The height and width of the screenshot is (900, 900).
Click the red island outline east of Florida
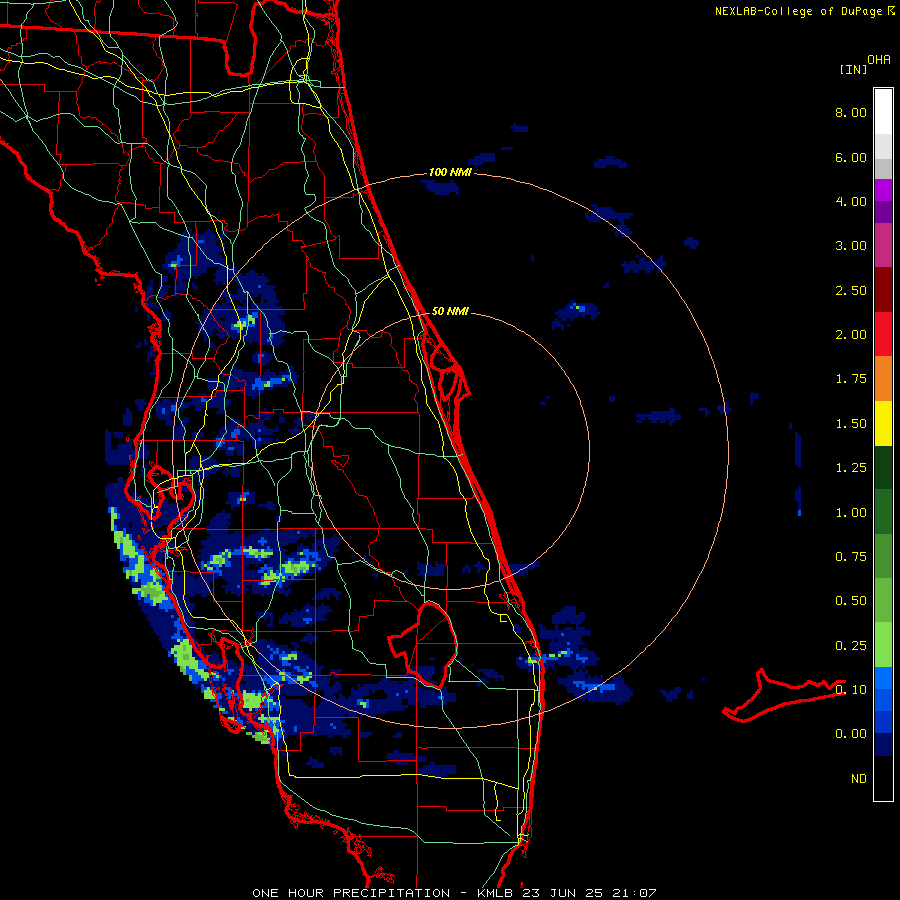click(783, 695)
